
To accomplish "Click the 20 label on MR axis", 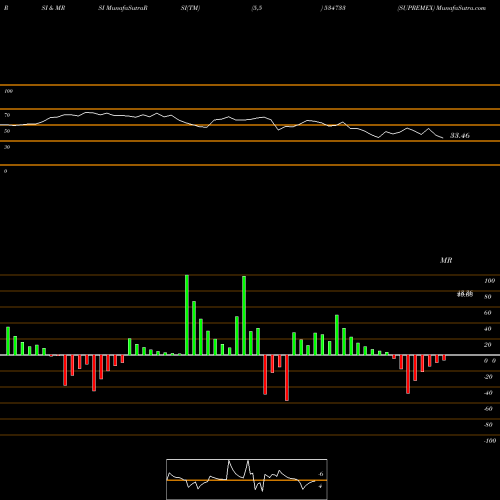I will [x=487, y=345].
